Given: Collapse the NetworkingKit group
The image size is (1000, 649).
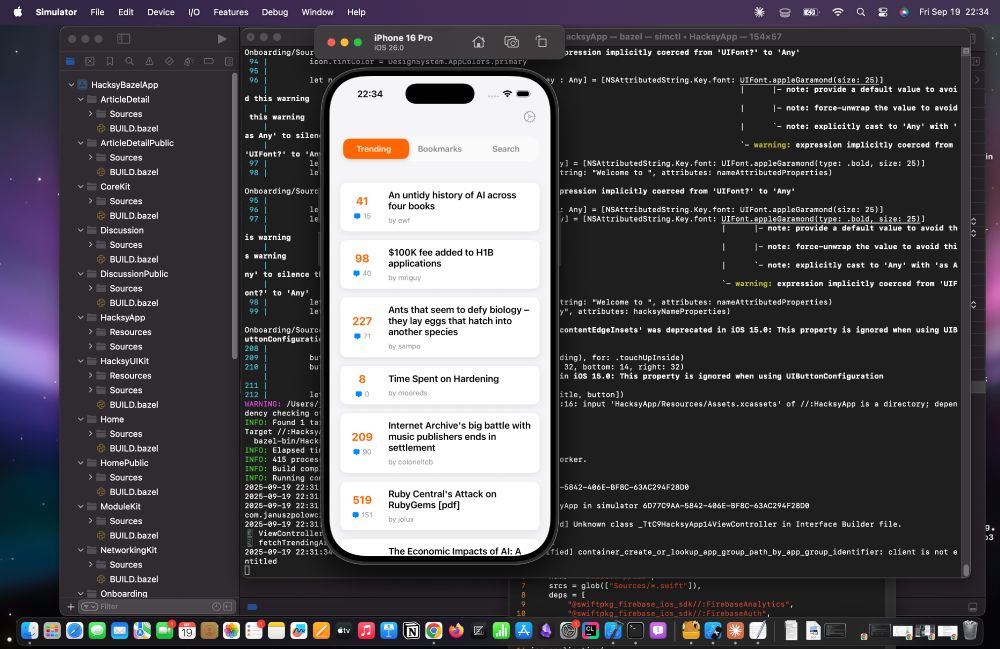Looking at the screenshot, I should 80,550.
